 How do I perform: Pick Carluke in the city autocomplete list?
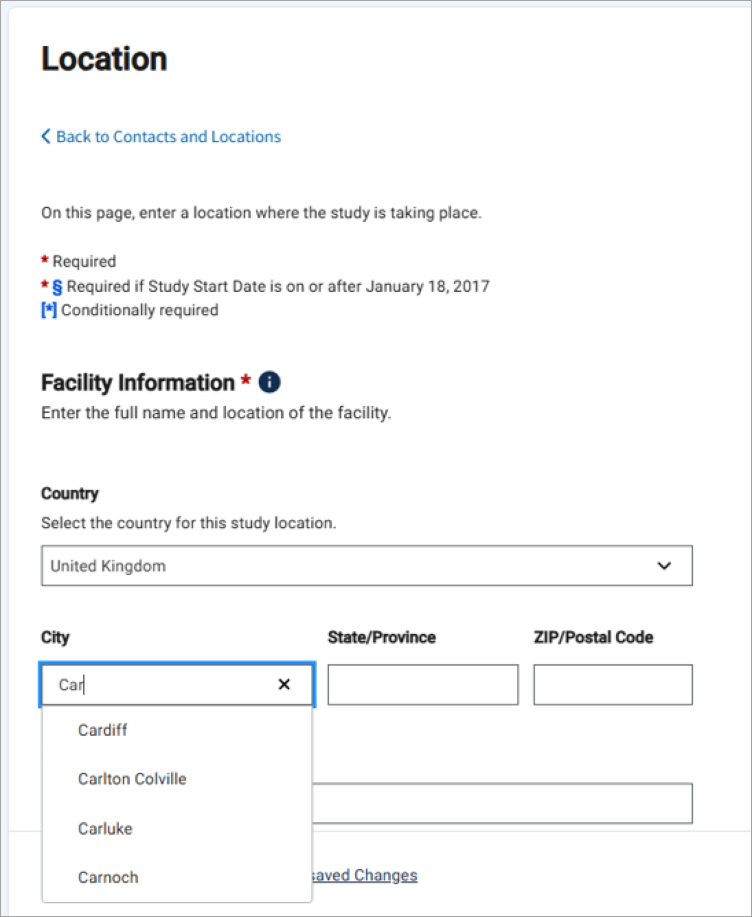(x=105, y=828)
